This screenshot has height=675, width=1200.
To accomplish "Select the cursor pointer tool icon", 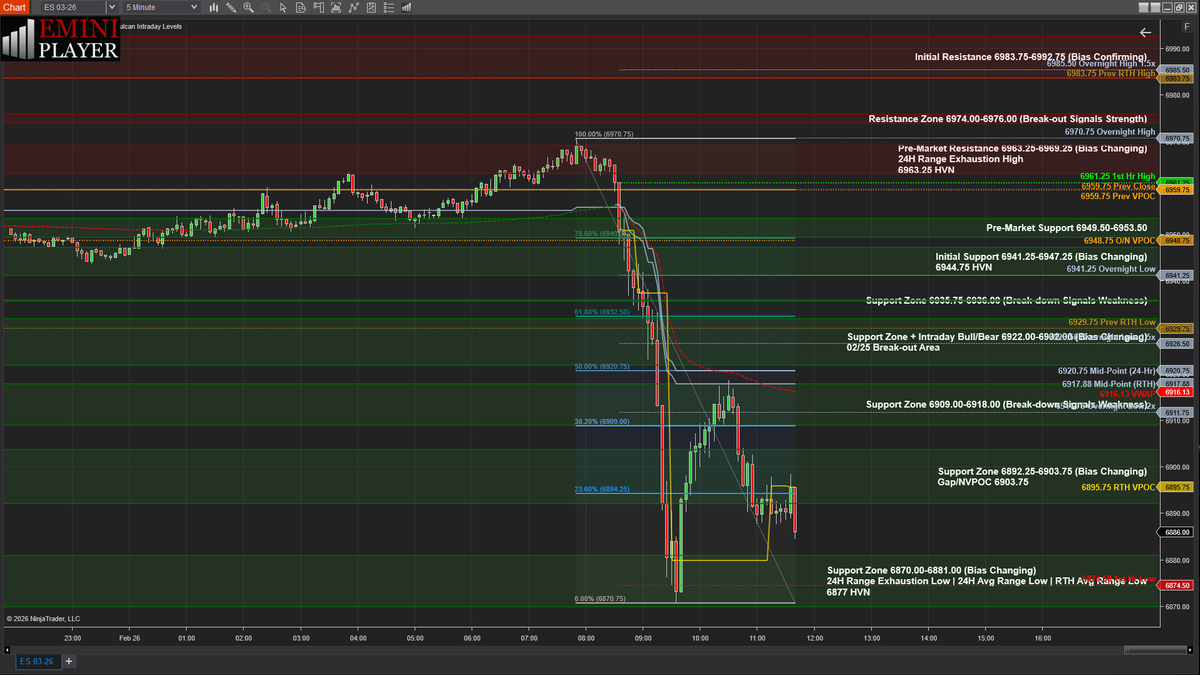I will click(x=284, y=7).
